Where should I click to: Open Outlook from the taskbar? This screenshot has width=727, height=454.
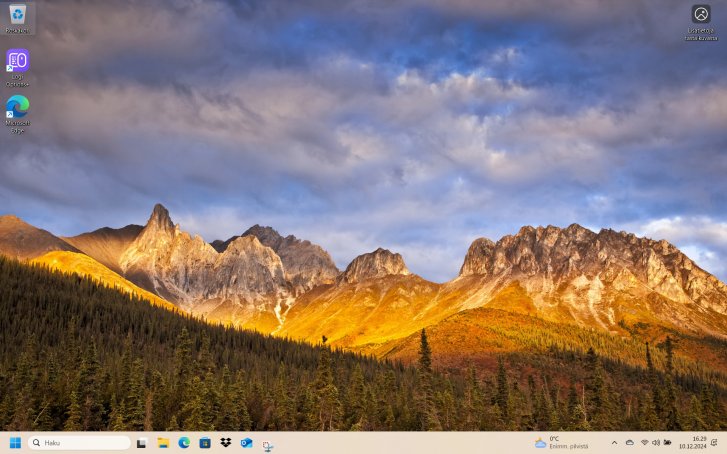[x=246, y=442]
